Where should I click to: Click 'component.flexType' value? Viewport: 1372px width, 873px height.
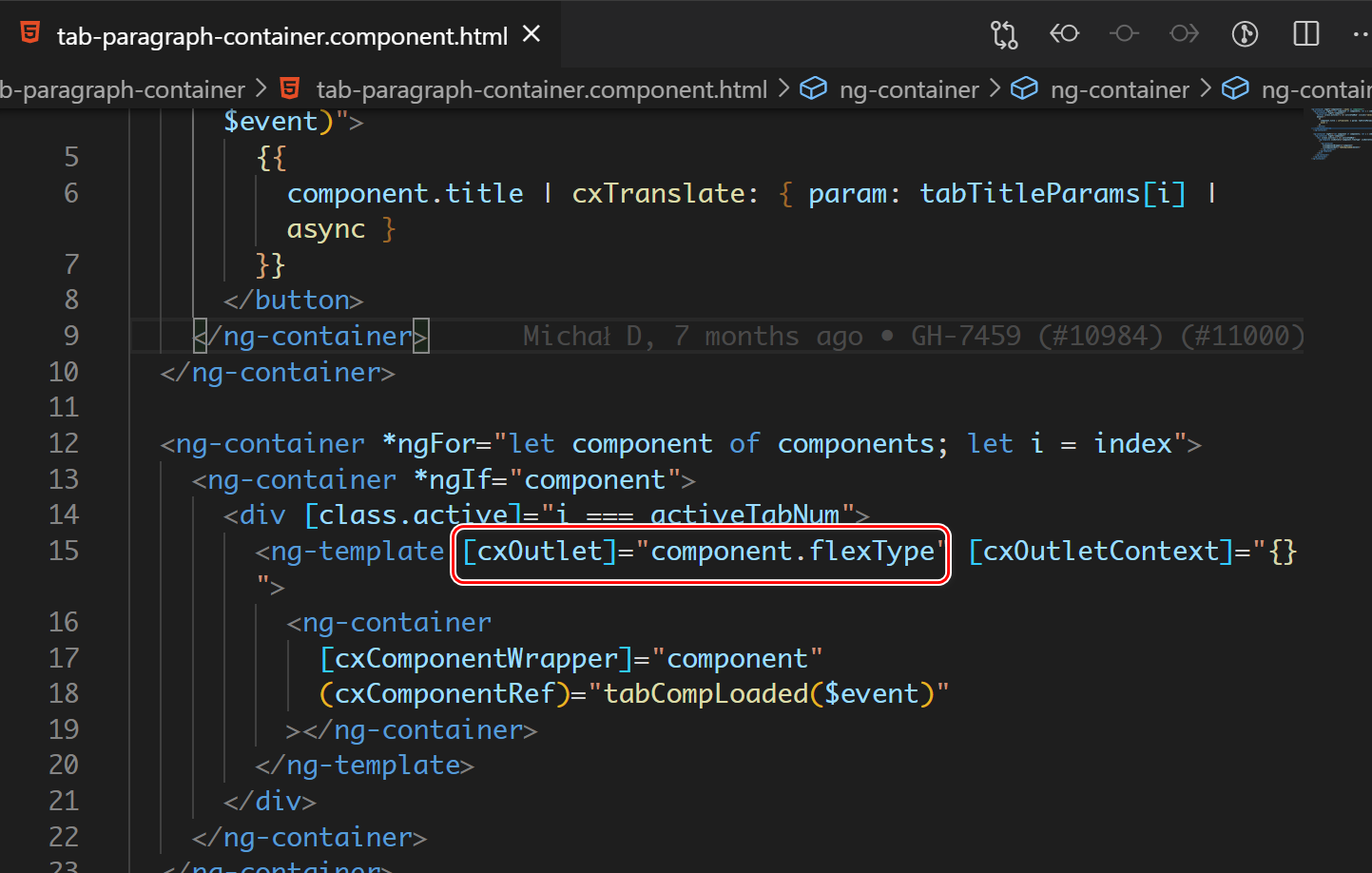pos(793,551)
